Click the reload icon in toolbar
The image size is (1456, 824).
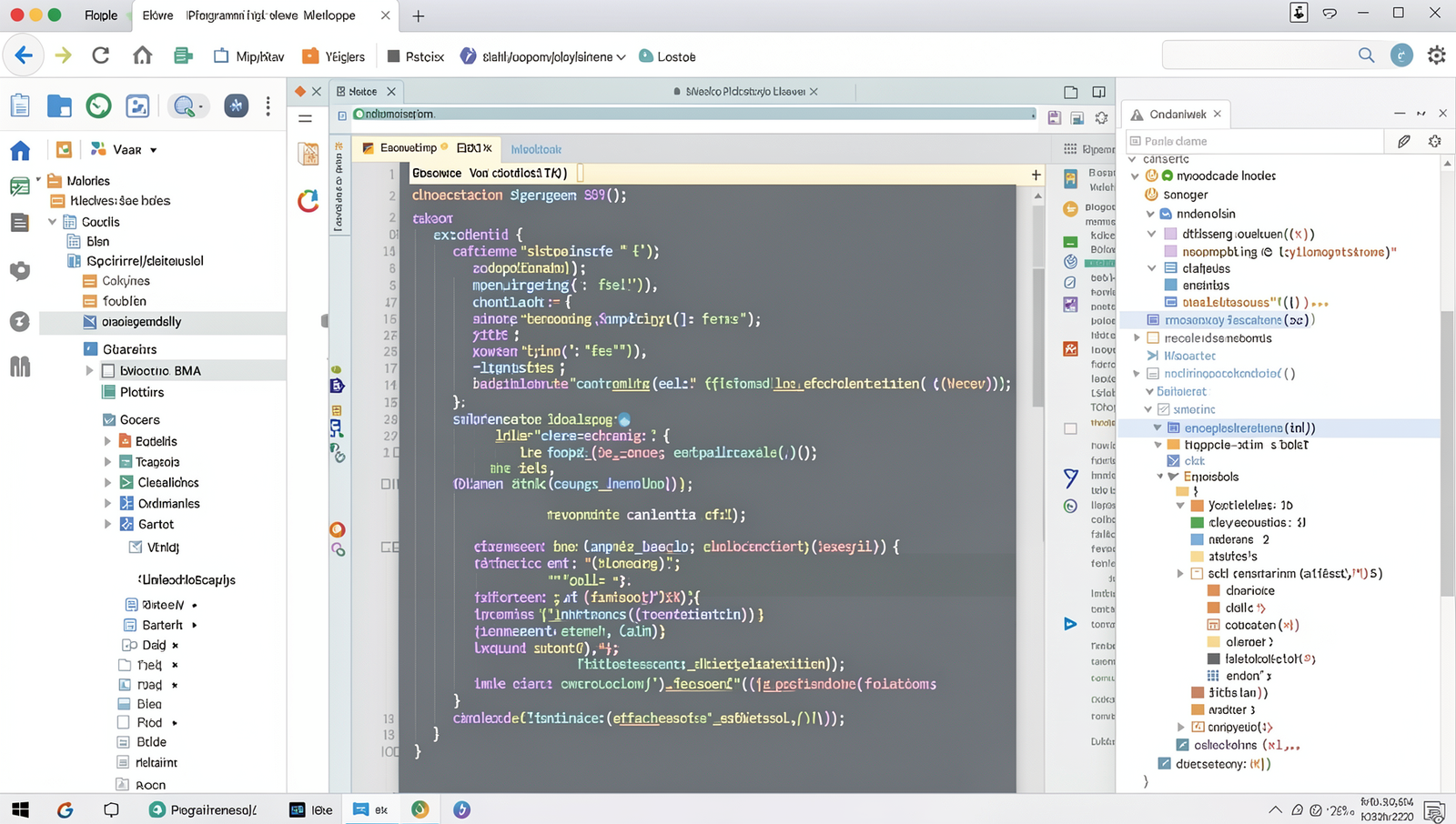pyautogui.click(x=101, y=55)
